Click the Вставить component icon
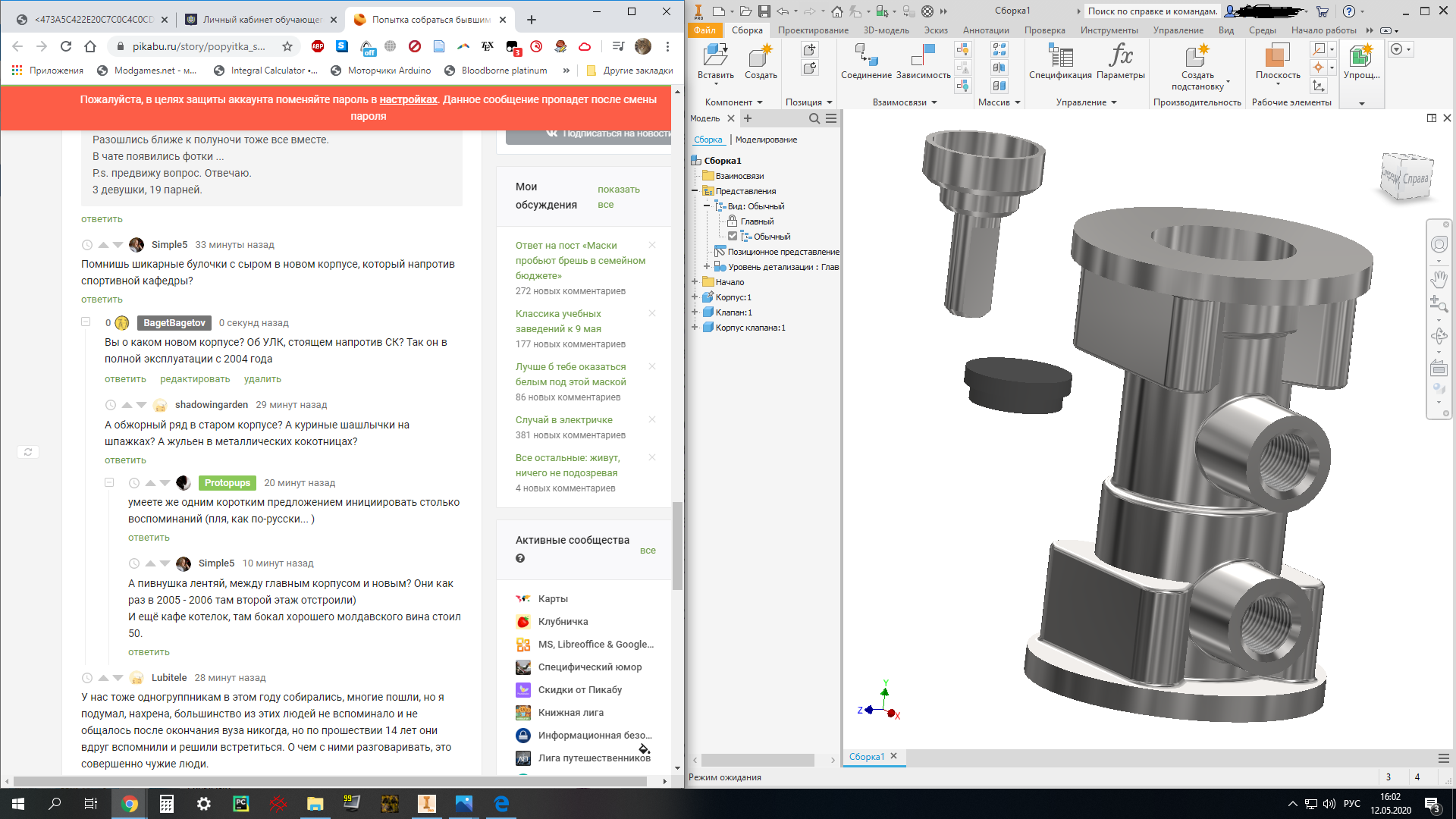The height and width of the screenshot is (819, 1456). (x=715, y=56)
